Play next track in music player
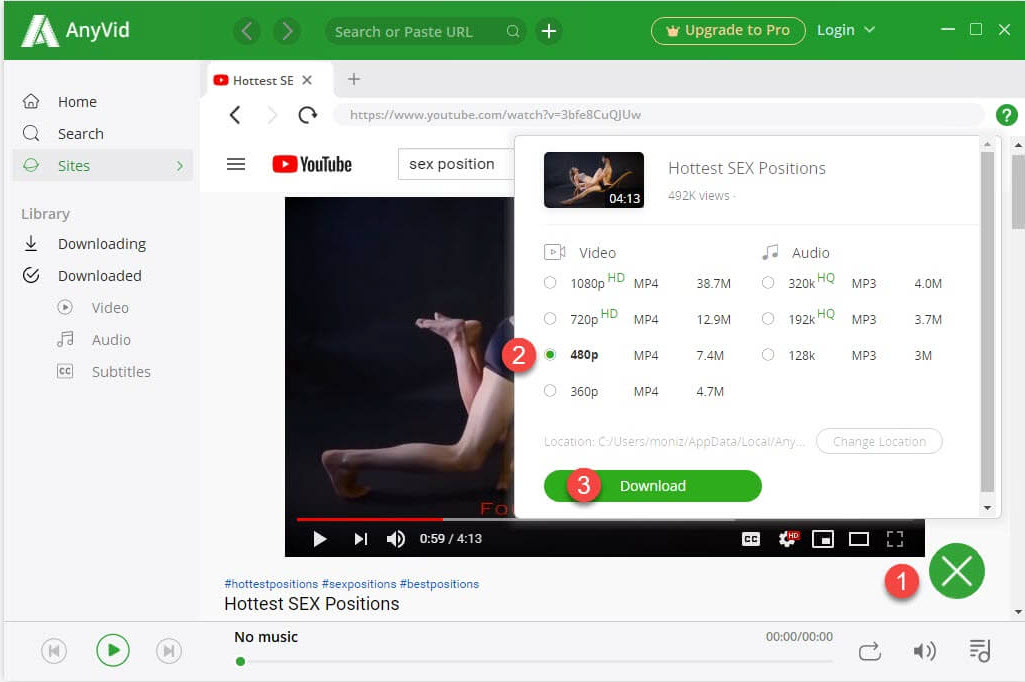This screenshot has width=1025, height=682. (169, 651)
